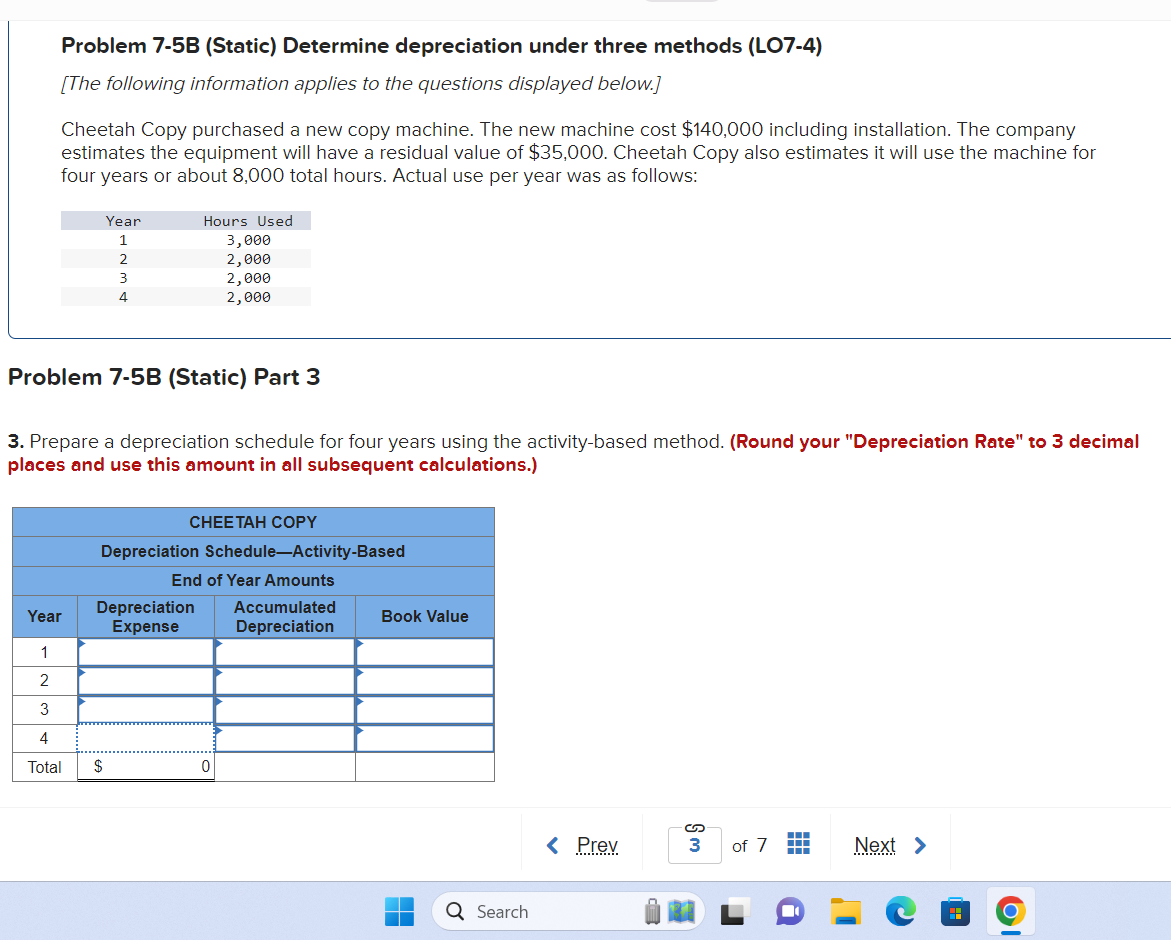Click the right chevron beside Next
The width and height of the screenshot is (1171, 940).
click(920, 845)
